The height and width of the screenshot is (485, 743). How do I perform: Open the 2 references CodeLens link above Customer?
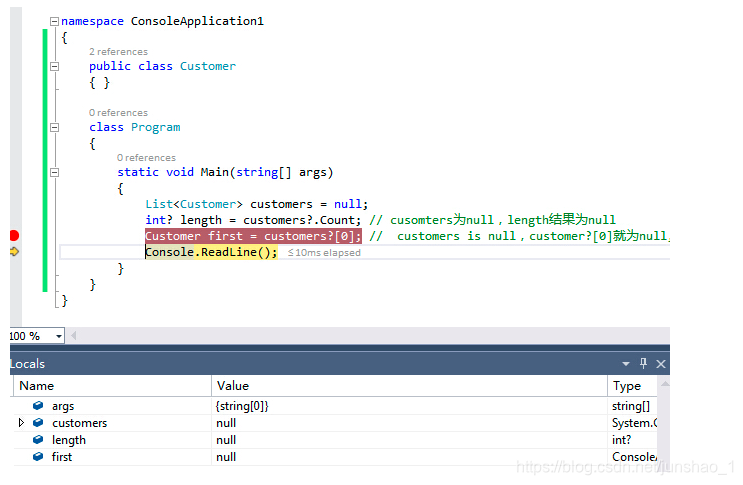click(x=118, y=52)
